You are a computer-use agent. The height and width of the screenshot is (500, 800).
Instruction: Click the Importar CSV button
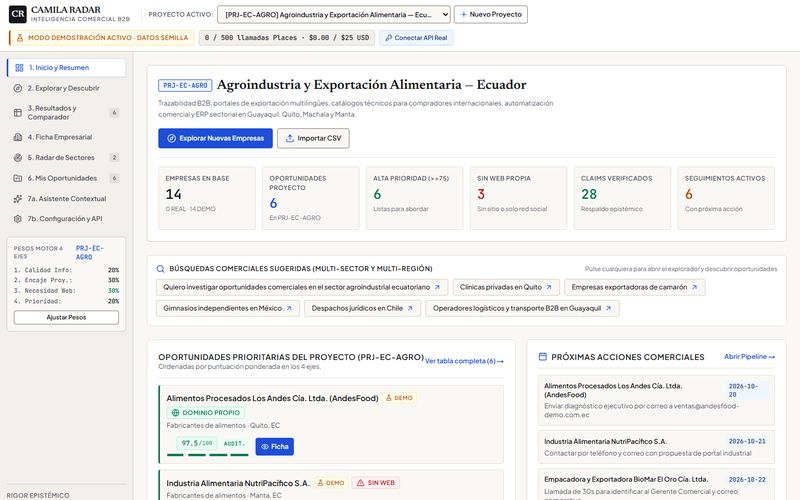click(x=313, y=138)
